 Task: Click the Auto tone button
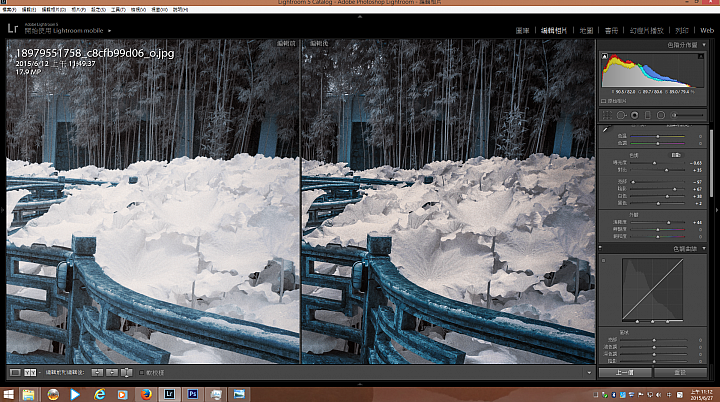[x=675, y=155]
